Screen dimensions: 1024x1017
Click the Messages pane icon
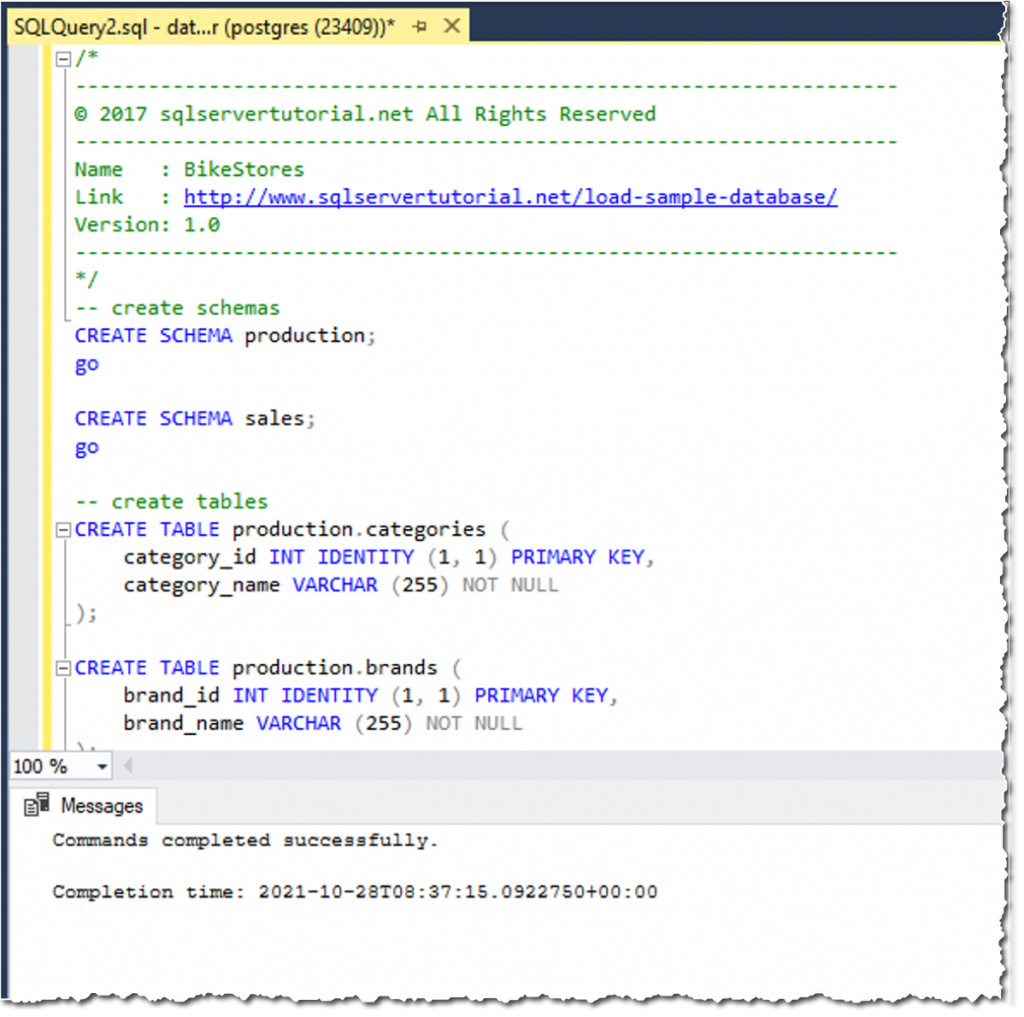pos(37,804)
